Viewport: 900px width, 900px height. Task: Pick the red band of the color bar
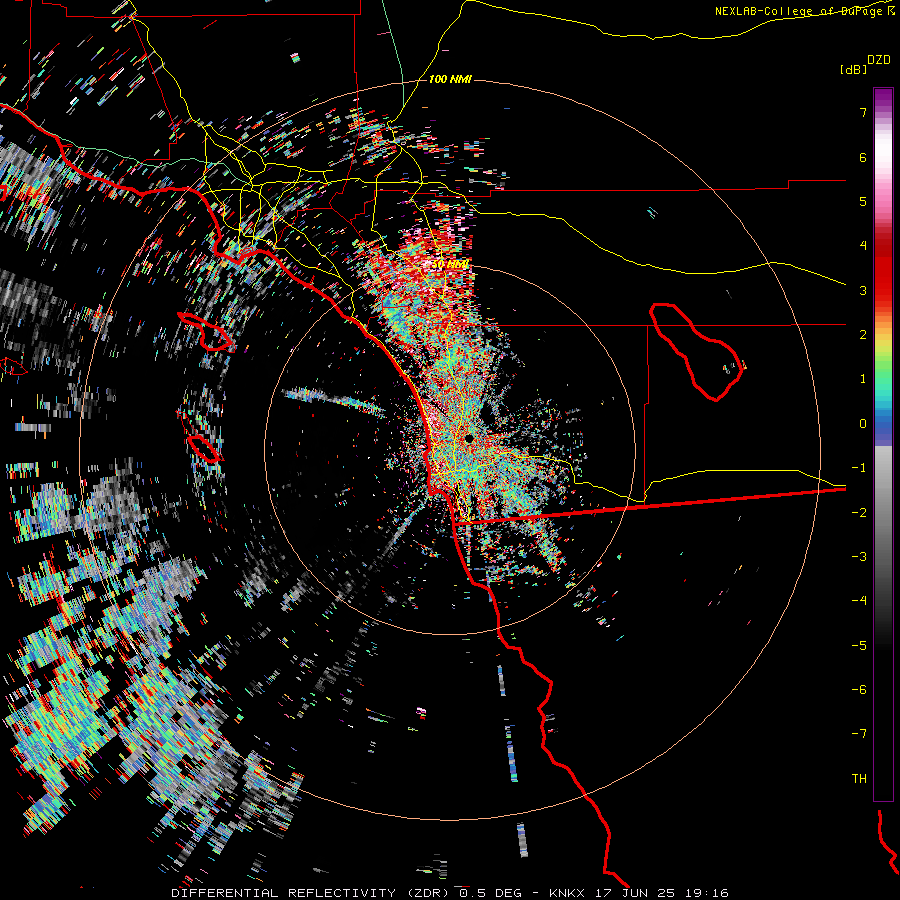(883, 270)
